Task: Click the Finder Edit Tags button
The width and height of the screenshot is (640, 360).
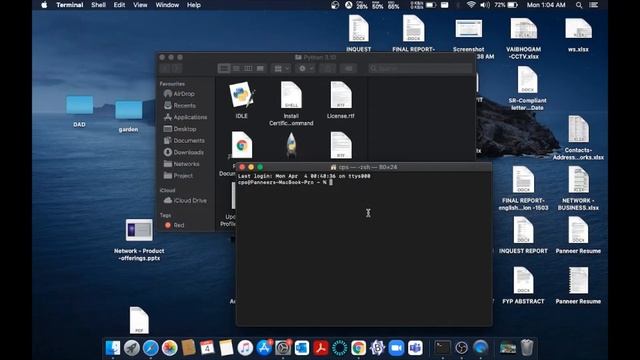Action: [349, 68]
